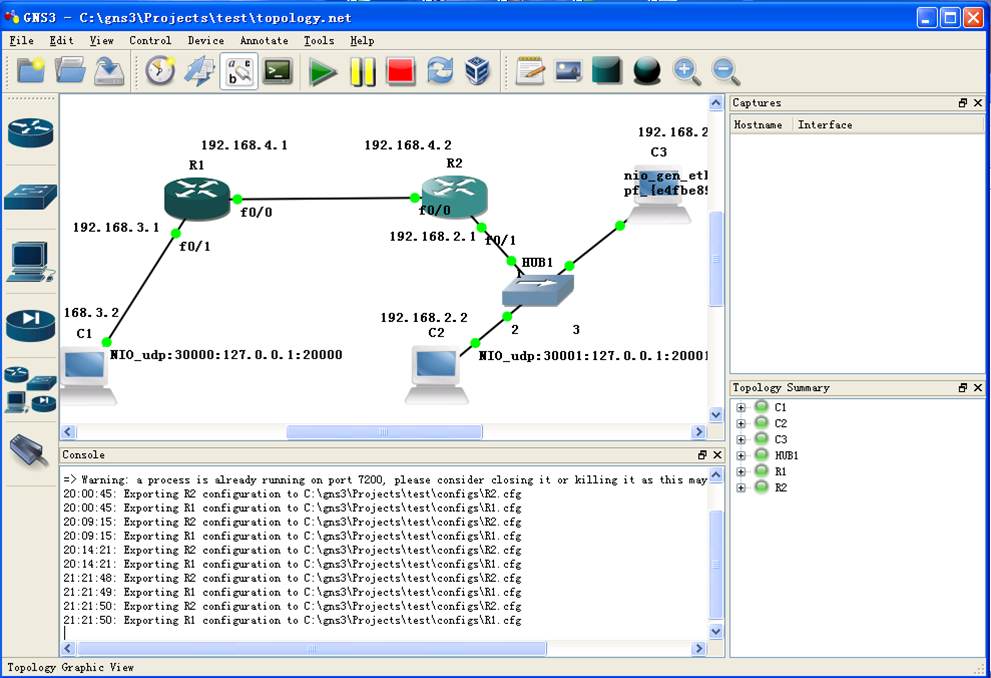Click Interface column header in Captures
This screenshot has height=678, width=991.
pyautogui.click(x=887, y=124)
